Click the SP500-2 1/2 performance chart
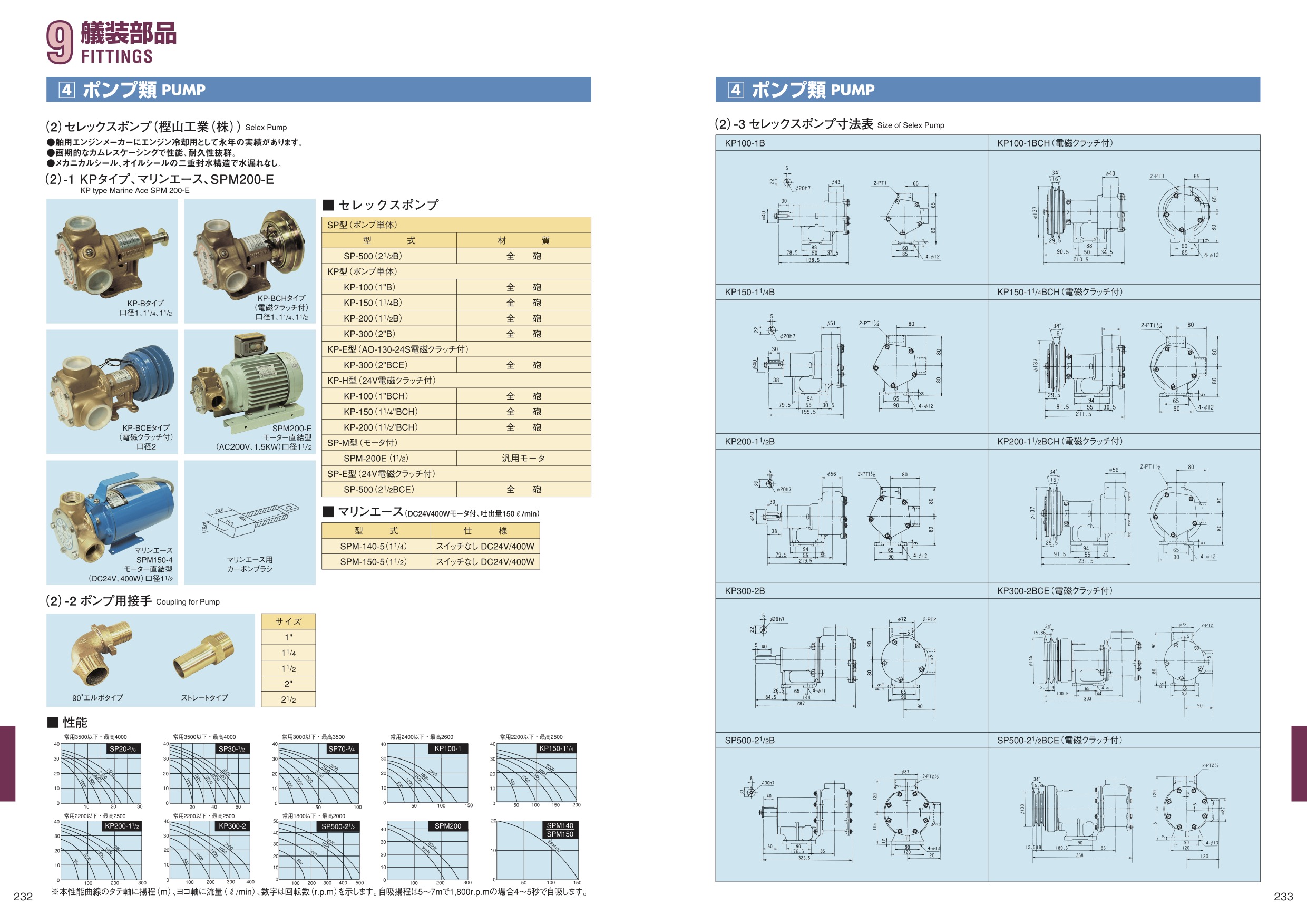The image size is (1307, 924). coord(319,851)
